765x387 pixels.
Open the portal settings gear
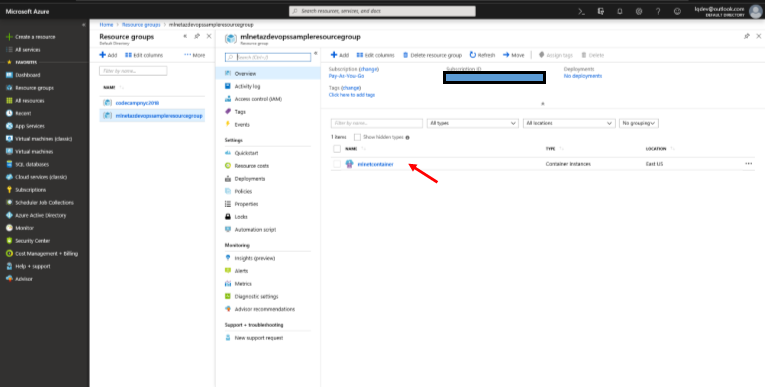pyautogui.click(x=639, y=11)
